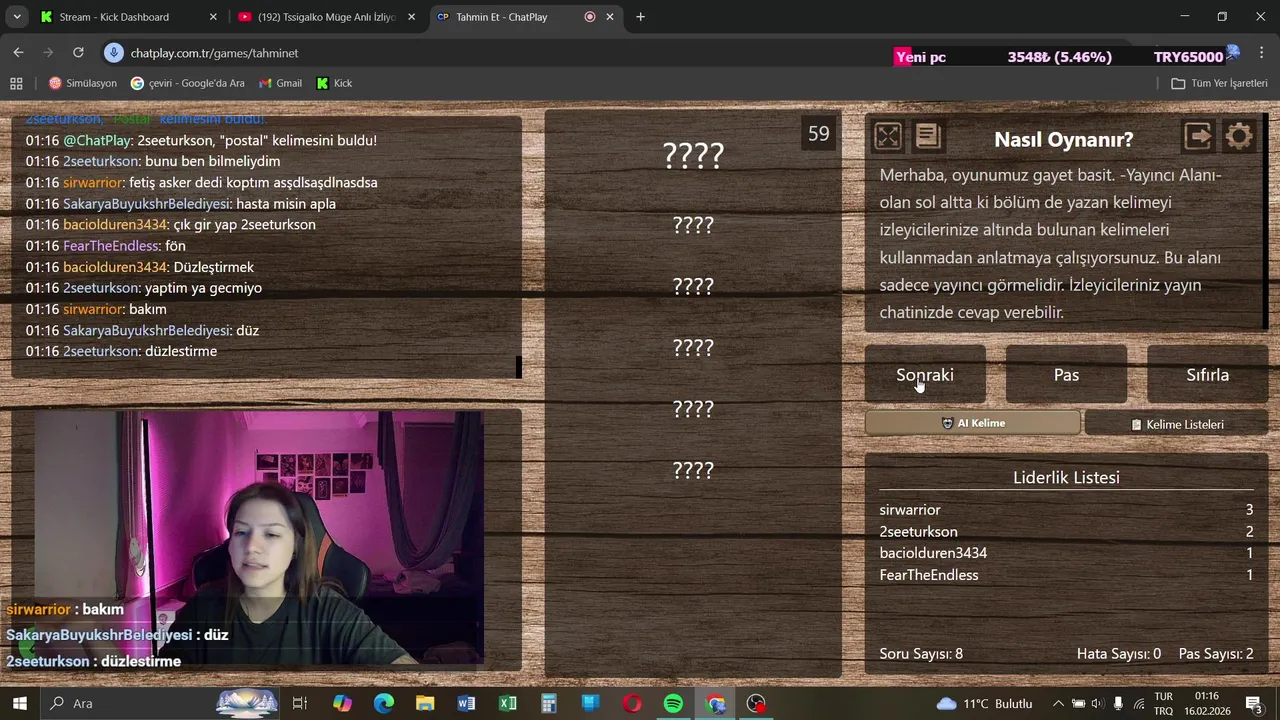The height and width of the screenshot is (720, 1280).
Task: Click chat message 'düzlestirme' from 2seeturkson
Action: click(121, 351)
